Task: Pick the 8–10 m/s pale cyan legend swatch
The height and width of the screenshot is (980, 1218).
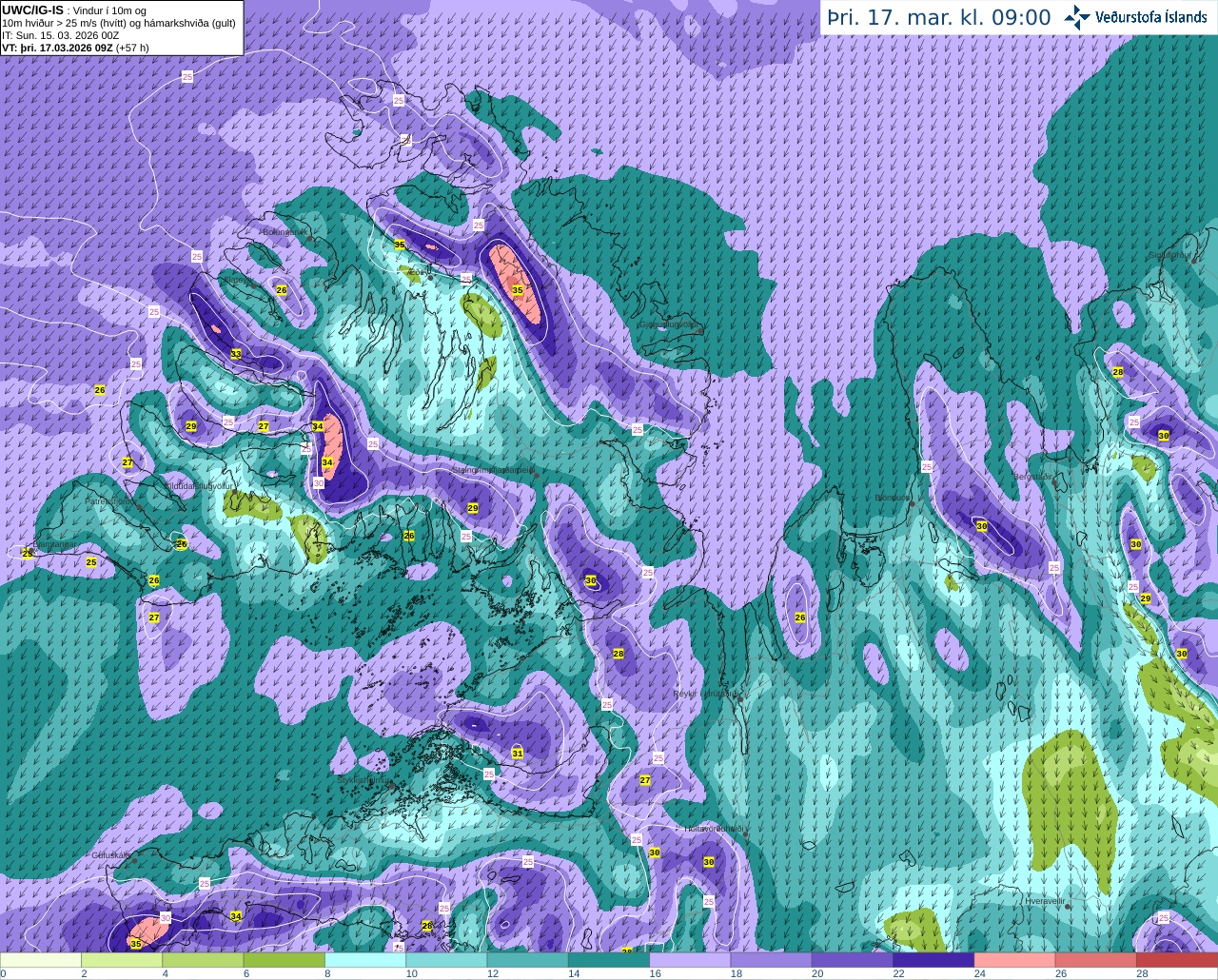Action: coord(365,960)
